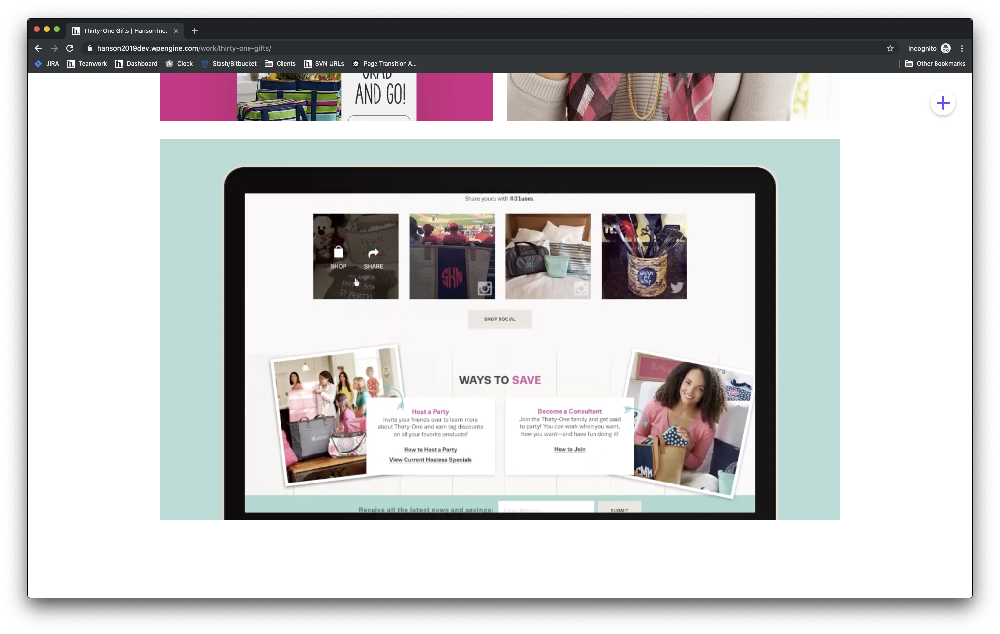Open the utensil holder photo
The height and width of the screenshot is (634, 1000).
(x=644, y=256)
